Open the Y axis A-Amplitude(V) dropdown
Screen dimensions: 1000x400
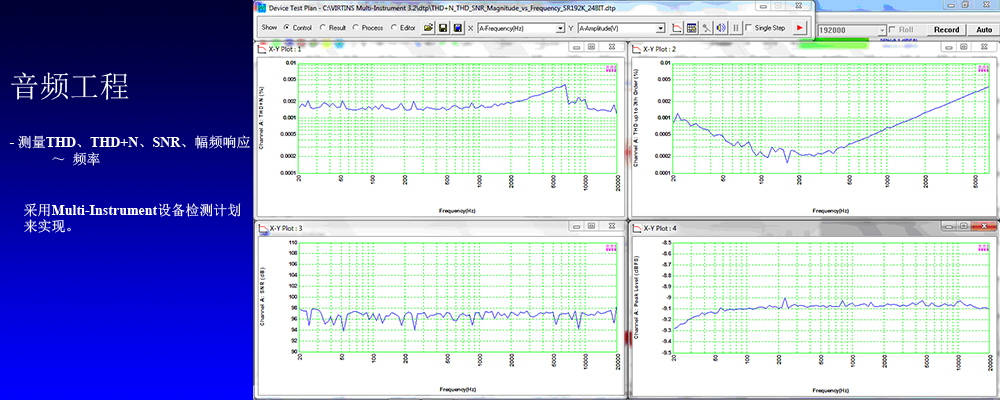(661, 29)
